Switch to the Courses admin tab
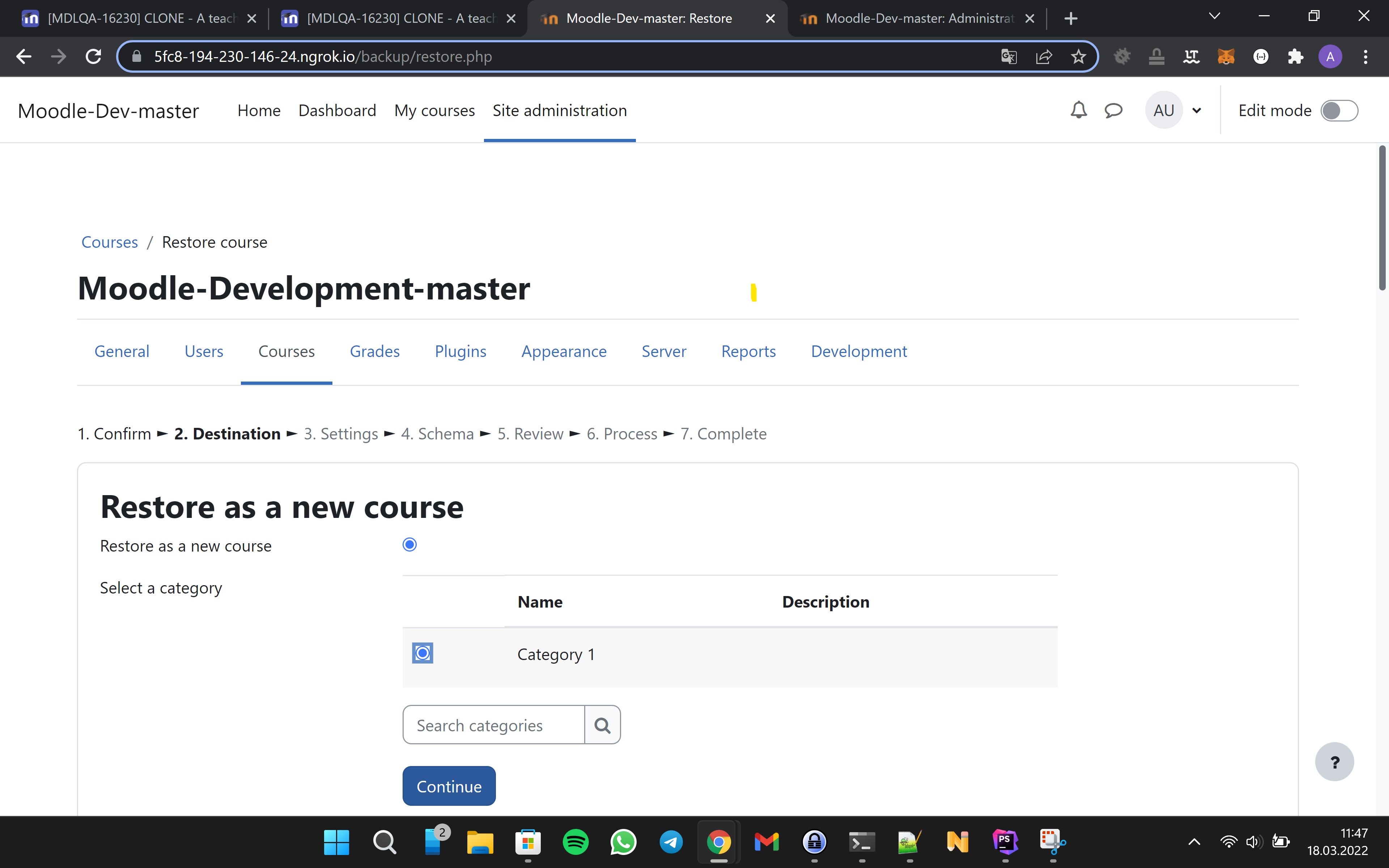This screenshot has height=868, width=1389. [x=286, y=351]
